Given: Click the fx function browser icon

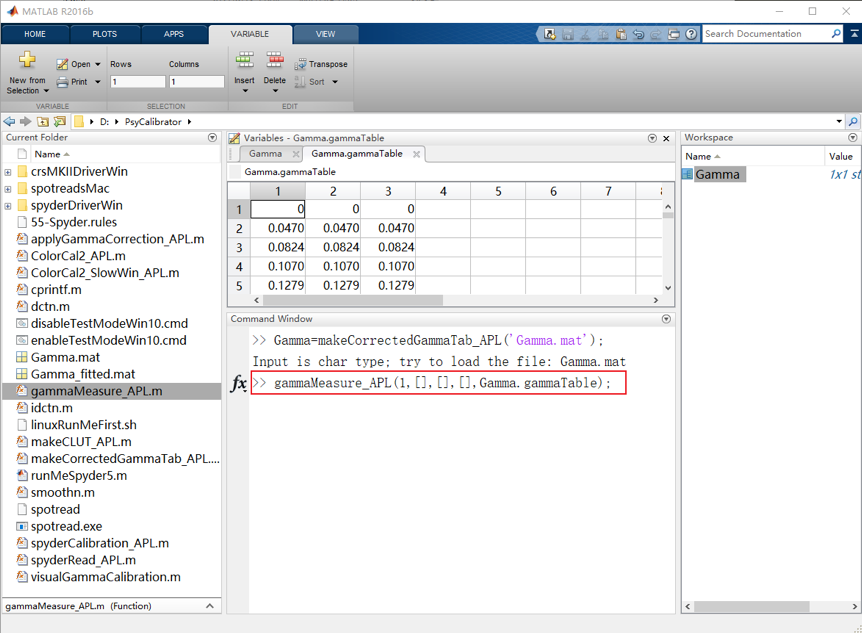Looking at the screenshot, I should [x=239, y=383].
